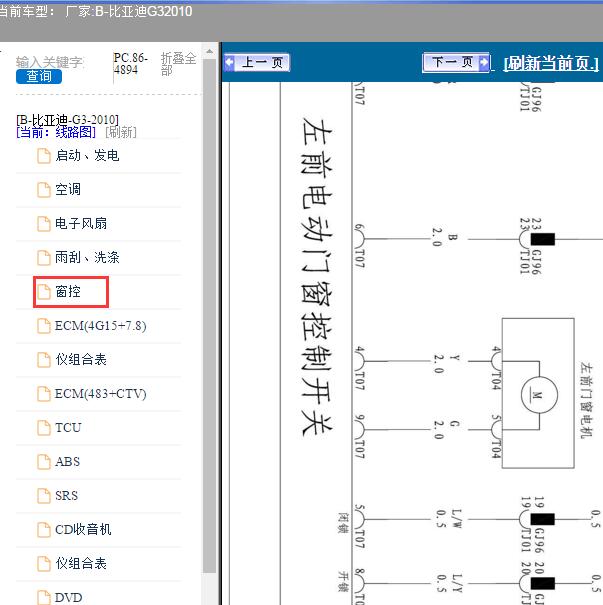Click document icon beside 启动、发电

(44, 156)
